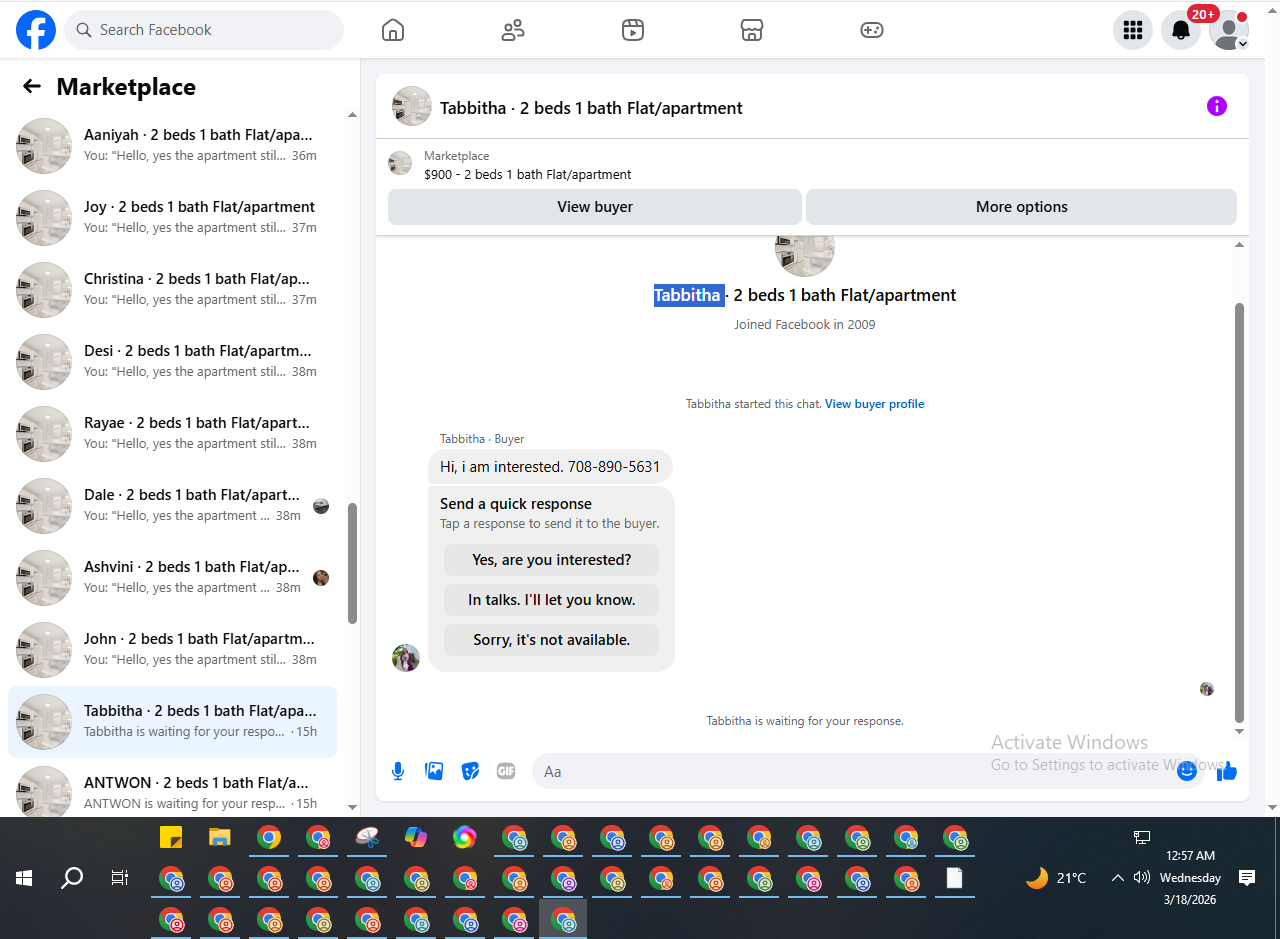Send quick response "In talks. I'll let you know."

coord(551,600)
